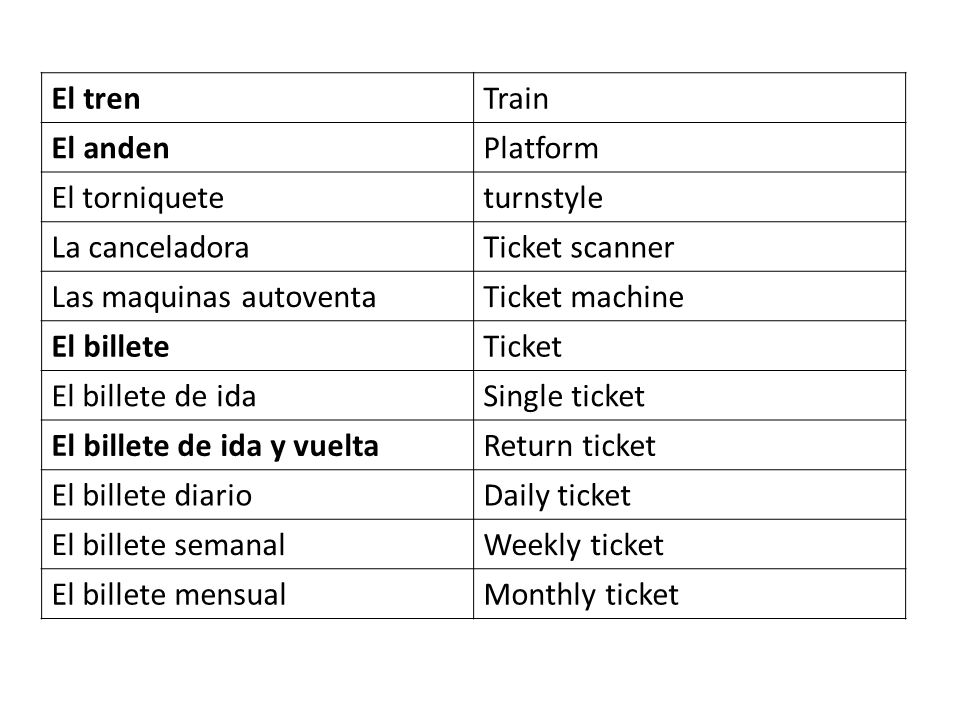Click the bold 'El billete' cell

tap(257, 346)
